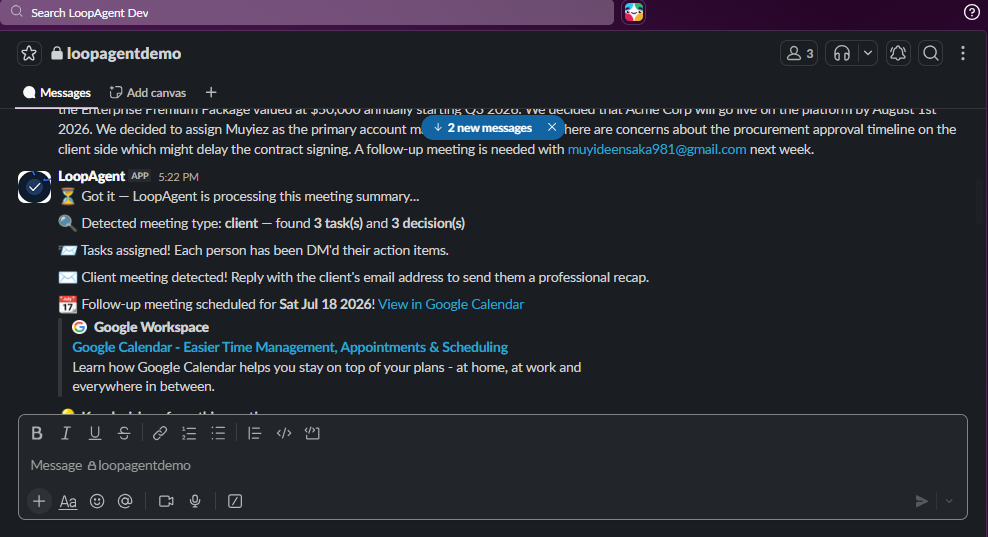Jump to the 2 new messages
Viewport: 988px width, 537px height.
tap(483, 128)
